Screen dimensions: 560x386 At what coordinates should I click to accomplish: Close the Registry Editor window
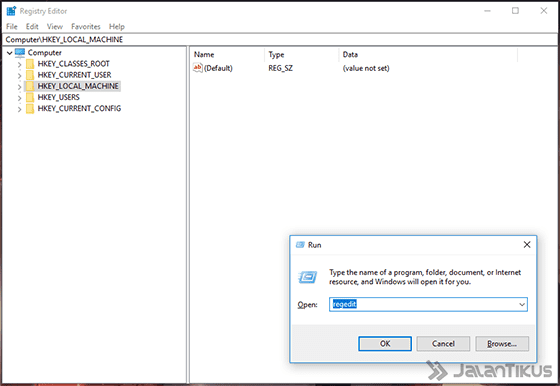click(544, 11)
